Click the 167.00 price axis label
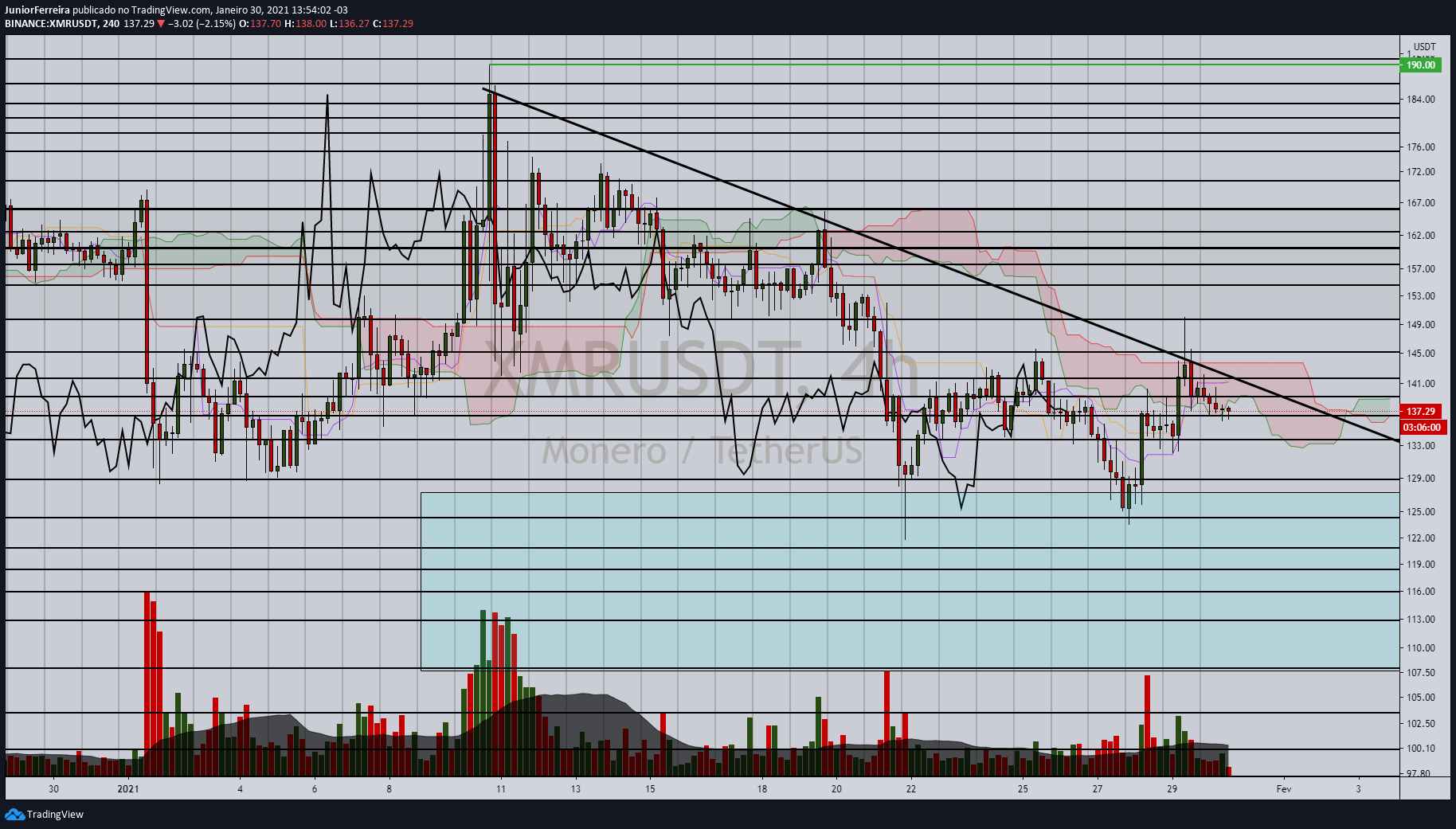The image size is (1456, 829). click(x=1421, y=203)
